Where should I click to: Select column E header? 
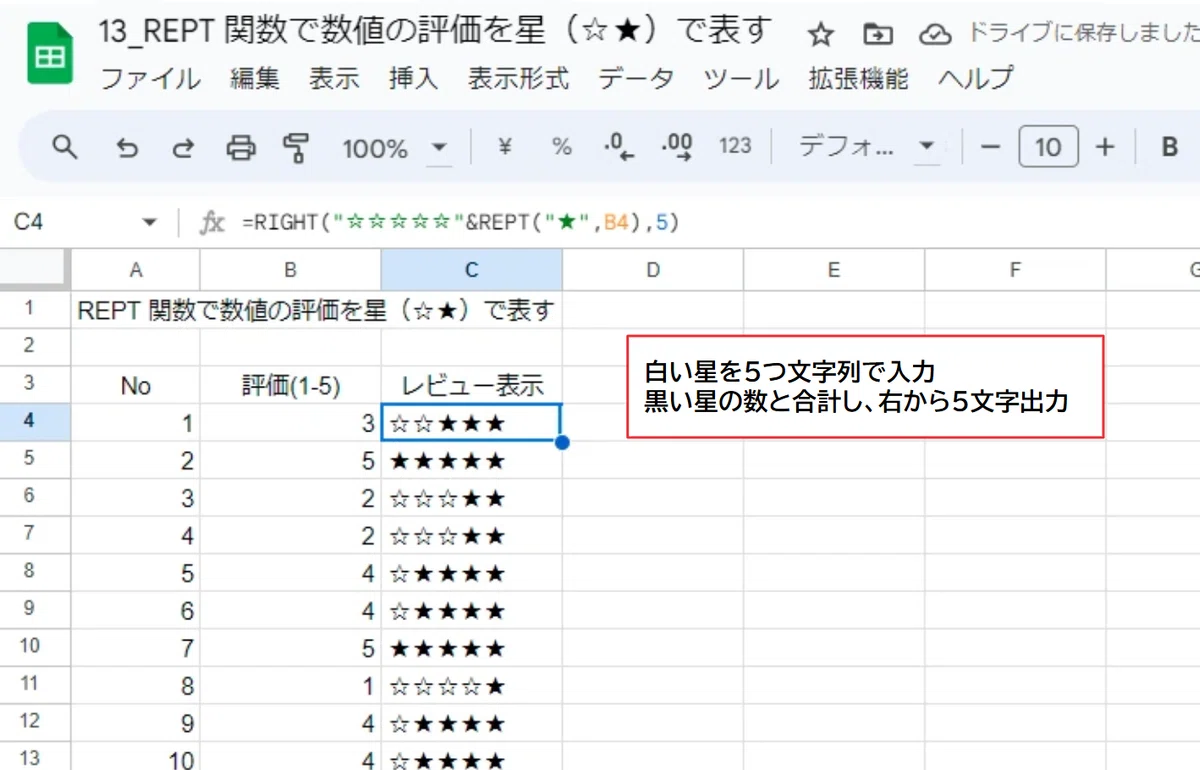point(834,270)
